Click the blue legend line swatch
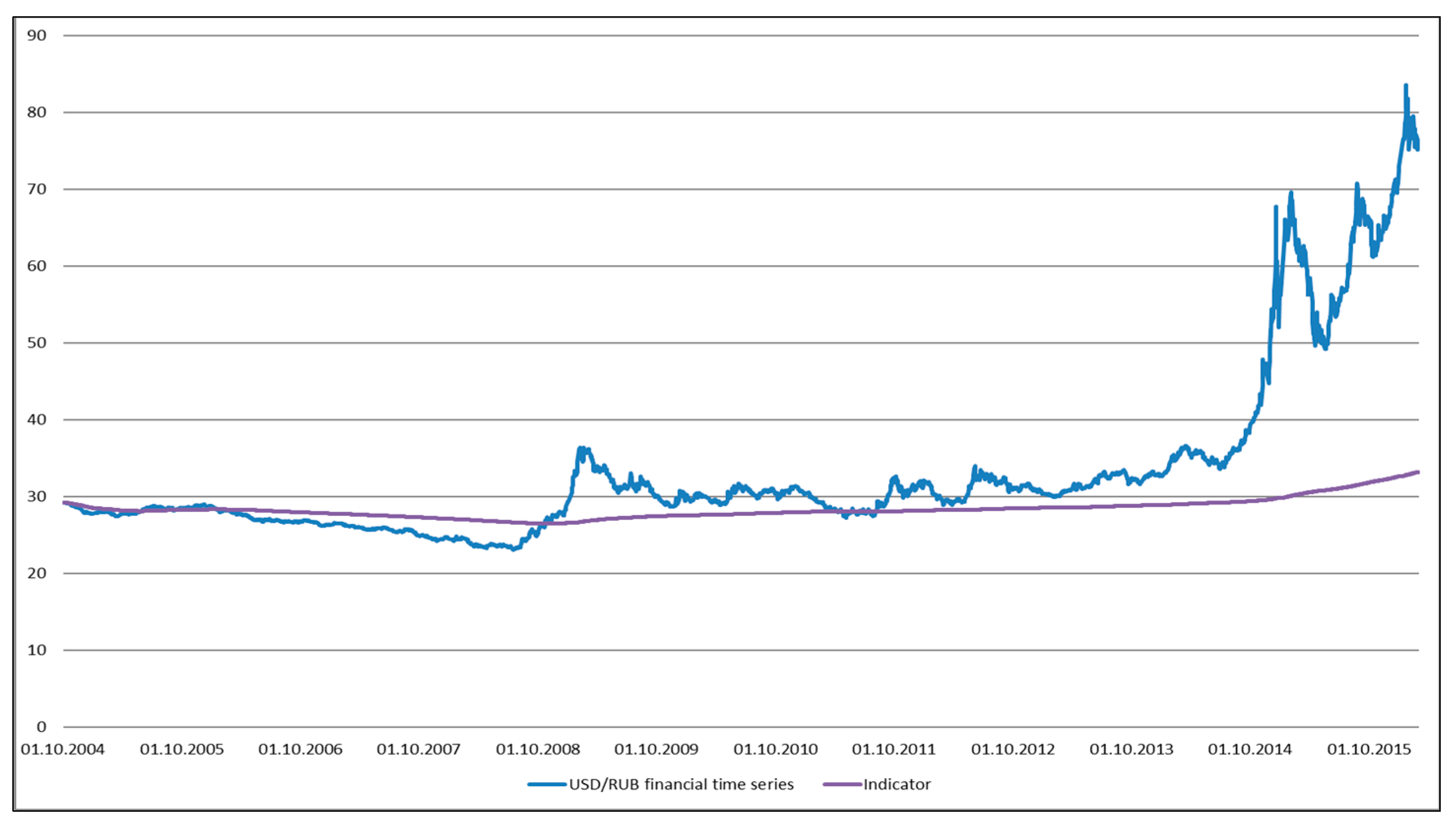 click(x=547, y=784)
